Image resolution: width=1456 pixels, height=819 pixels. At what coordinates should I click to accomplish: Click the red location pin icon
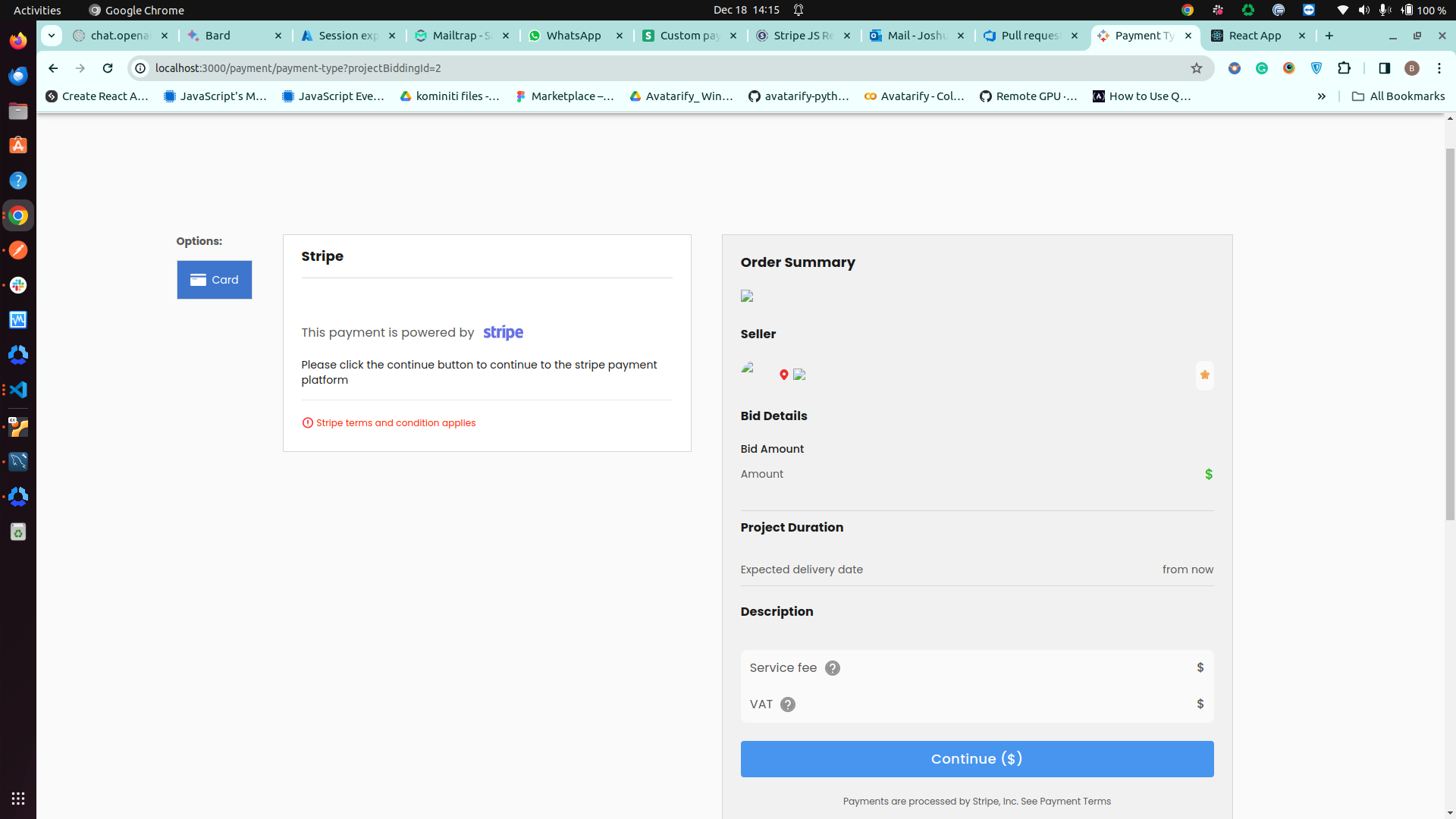[x=784, y=375]
